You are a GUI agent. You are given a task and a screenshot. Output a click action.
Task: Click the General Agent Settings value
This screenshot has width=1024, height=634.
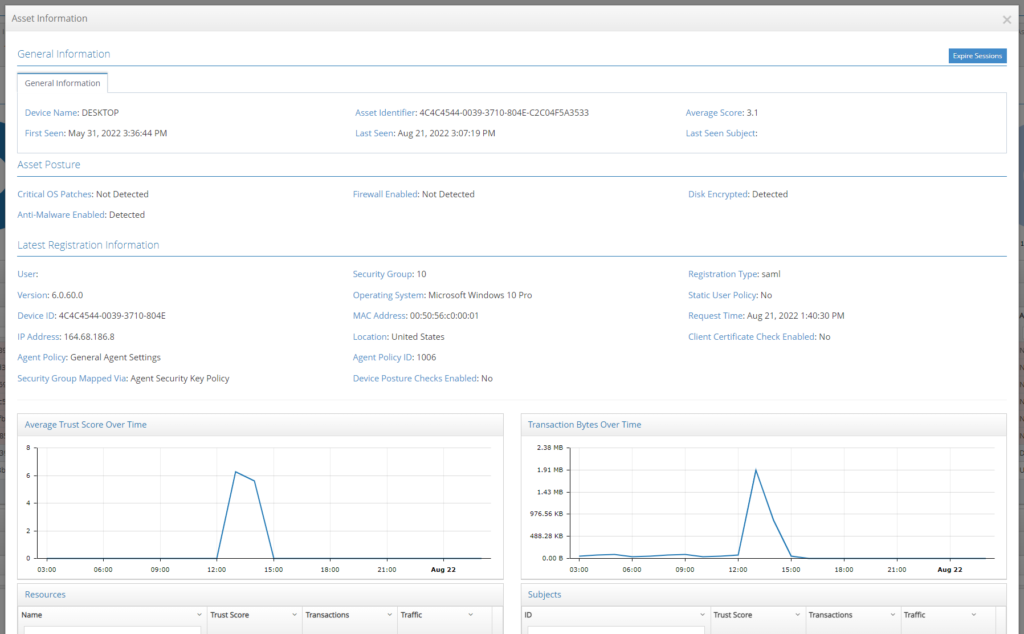(x=116, y=357)
